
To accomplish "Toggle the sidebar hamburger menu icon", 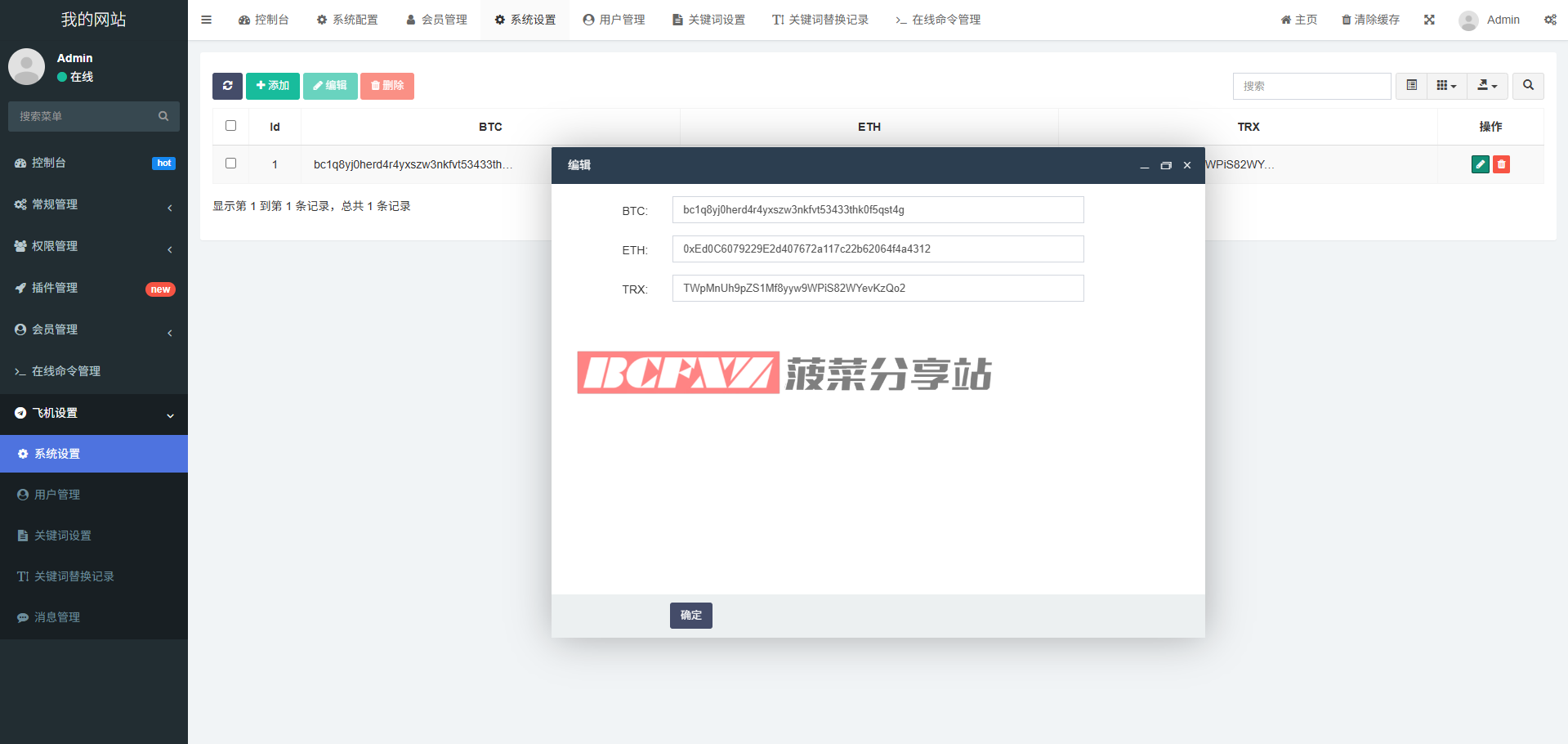I will click(207, 20).
